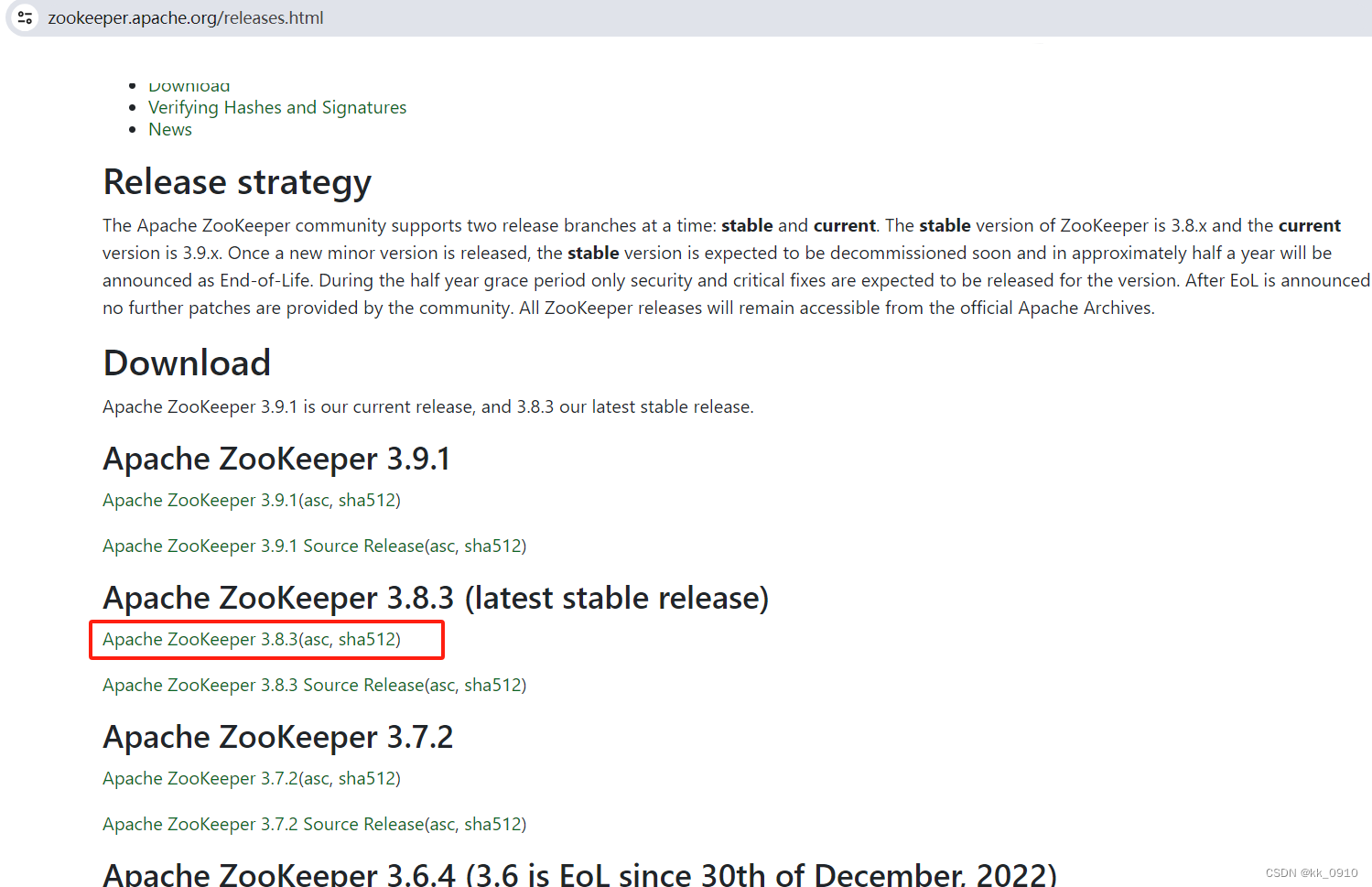
Task: Click the Release strategy heading
Action: 237,182
